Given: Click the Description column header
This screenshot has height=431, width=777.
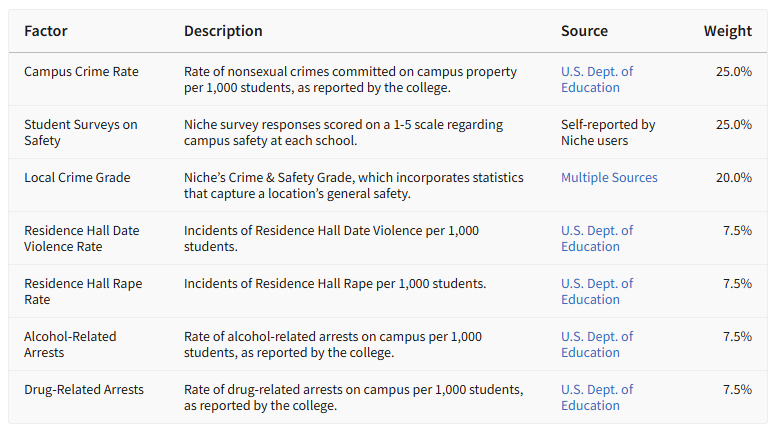Looking at the screenshot, I should pyautogui.click(x=223, y=31).
